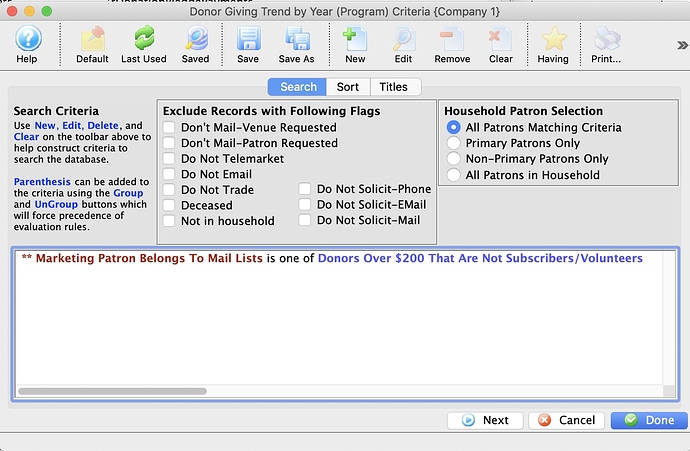
Task: Enable Do Not Email flag
Action: pyautogui.click(x=169, y=174)
